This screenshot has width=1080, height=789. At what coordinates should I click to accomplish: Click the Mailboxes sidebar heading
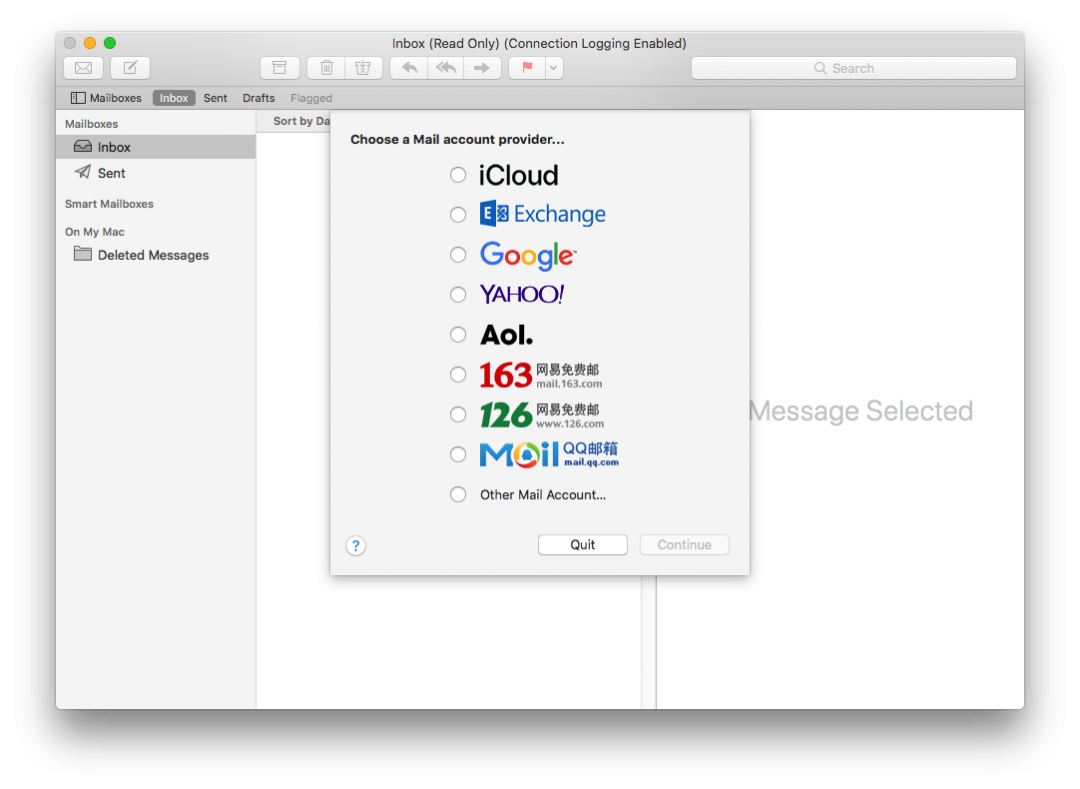pos(92,124)
